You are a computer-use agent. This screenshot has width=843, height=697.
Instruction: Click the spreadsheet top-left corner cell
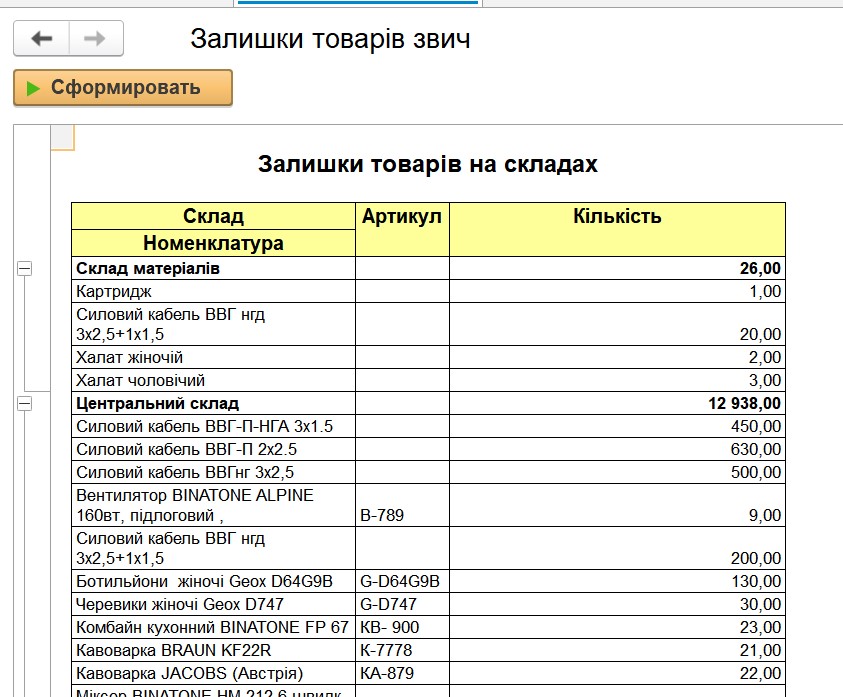62,137
